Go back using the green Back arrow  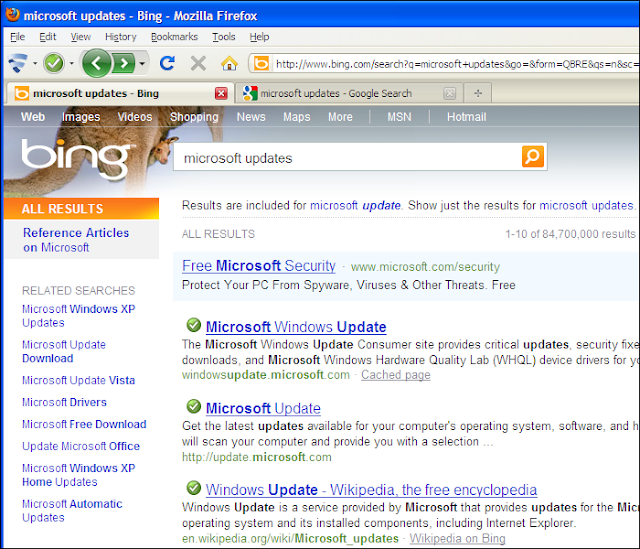pyautogui.click(x=96, y=63)
